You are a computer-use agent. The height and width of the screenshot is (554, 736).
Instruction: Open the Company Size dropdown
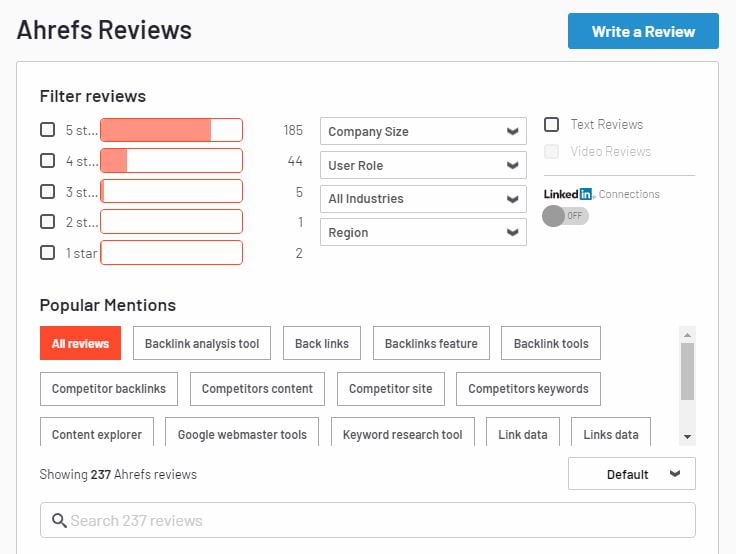click(x=423, y=131)
